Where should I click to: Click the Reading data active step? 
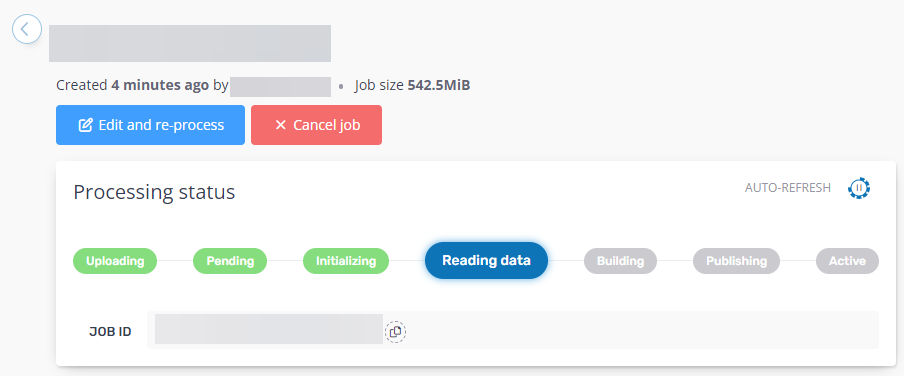tap(486, 261)
